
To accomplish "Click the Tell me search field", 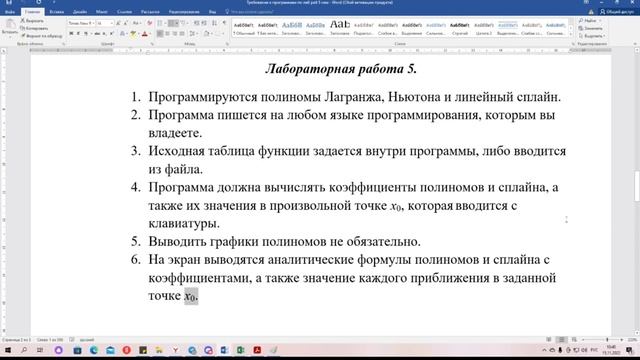I will (x=250, y=12).
